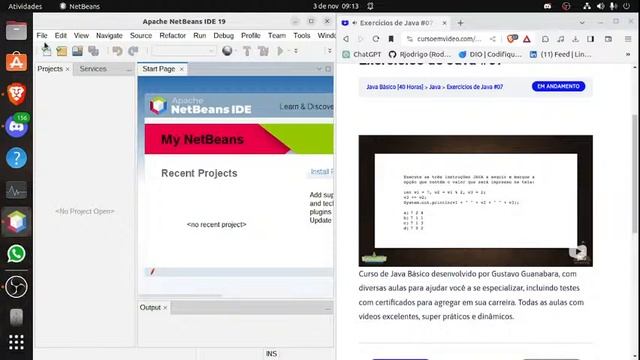Open the Team menu

pos(277,36)
